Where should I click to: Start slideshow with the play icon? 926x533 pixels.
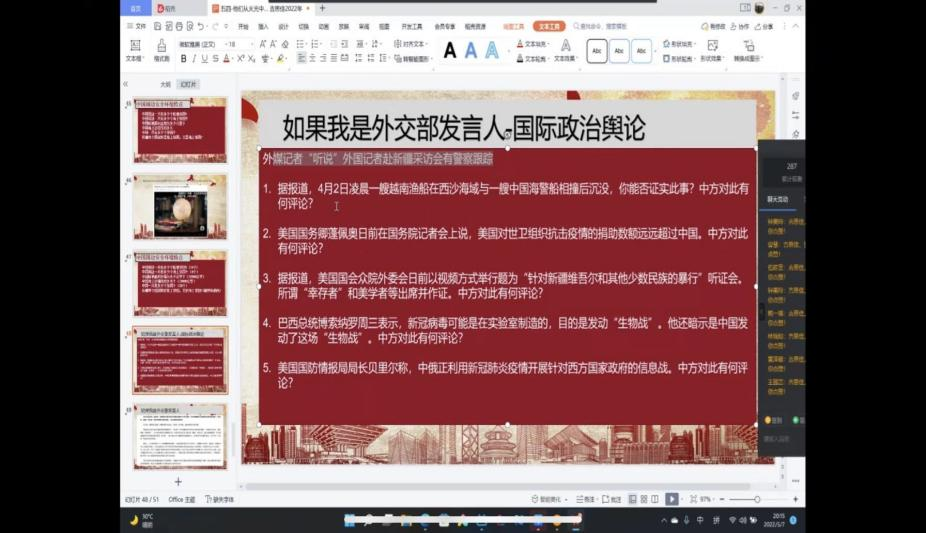(x=672, y=499)
